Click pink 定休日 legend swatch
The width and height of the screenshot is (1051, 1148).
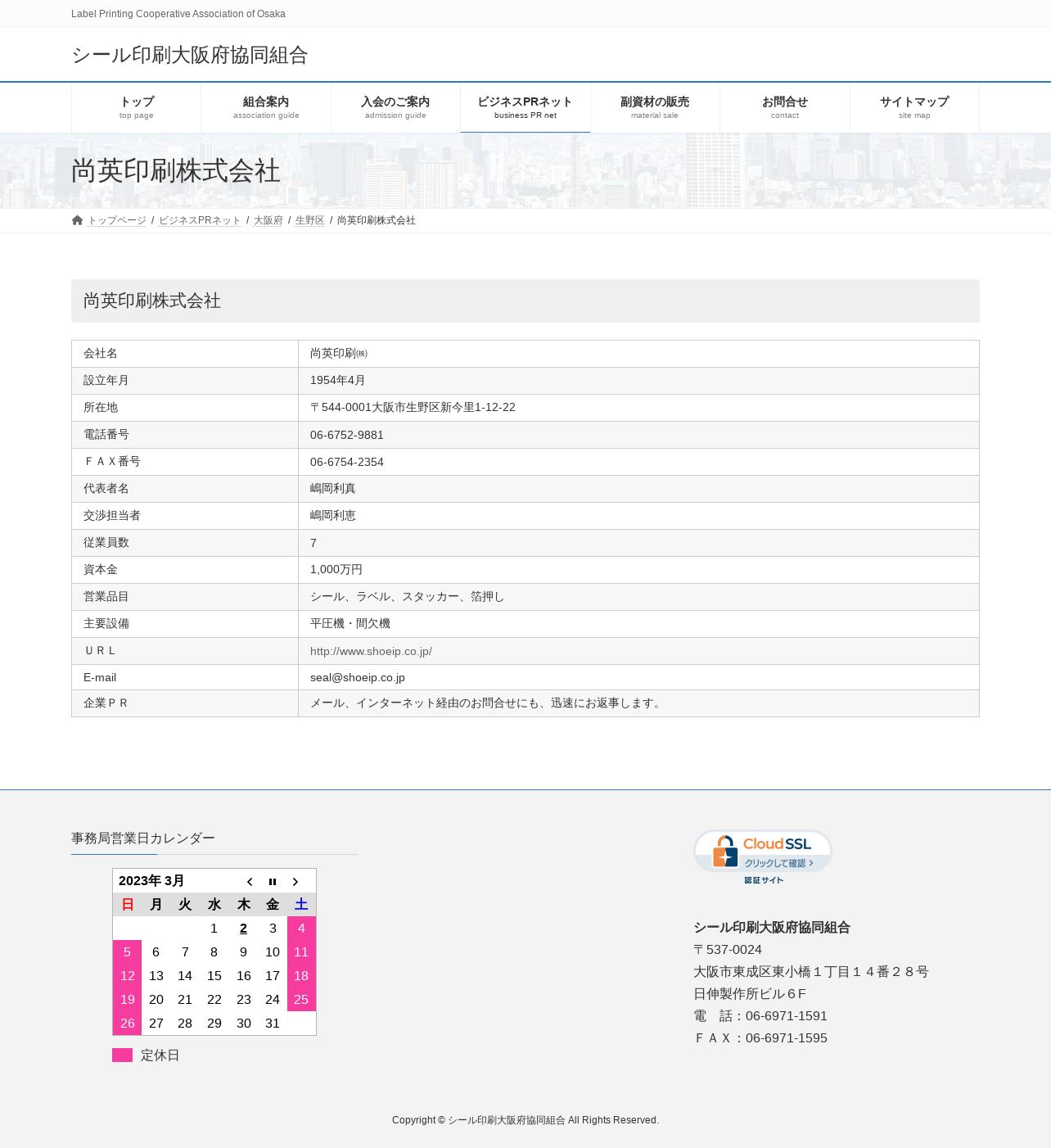tap(122, 1055)
